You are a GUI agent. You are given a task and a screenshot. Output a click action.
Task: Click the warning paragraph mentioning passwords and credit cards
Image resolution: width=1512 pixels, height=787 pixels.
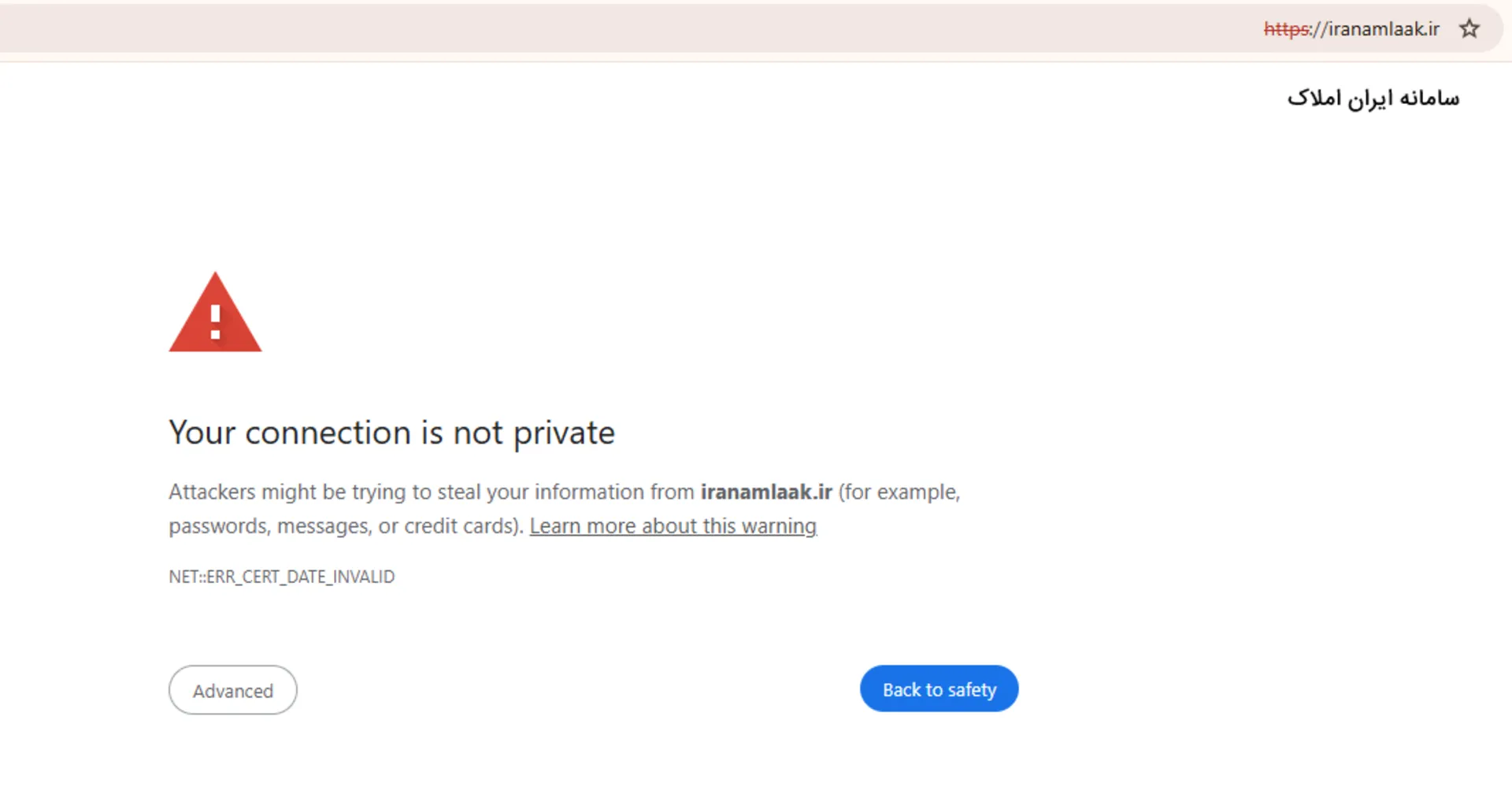coord(564,508)
